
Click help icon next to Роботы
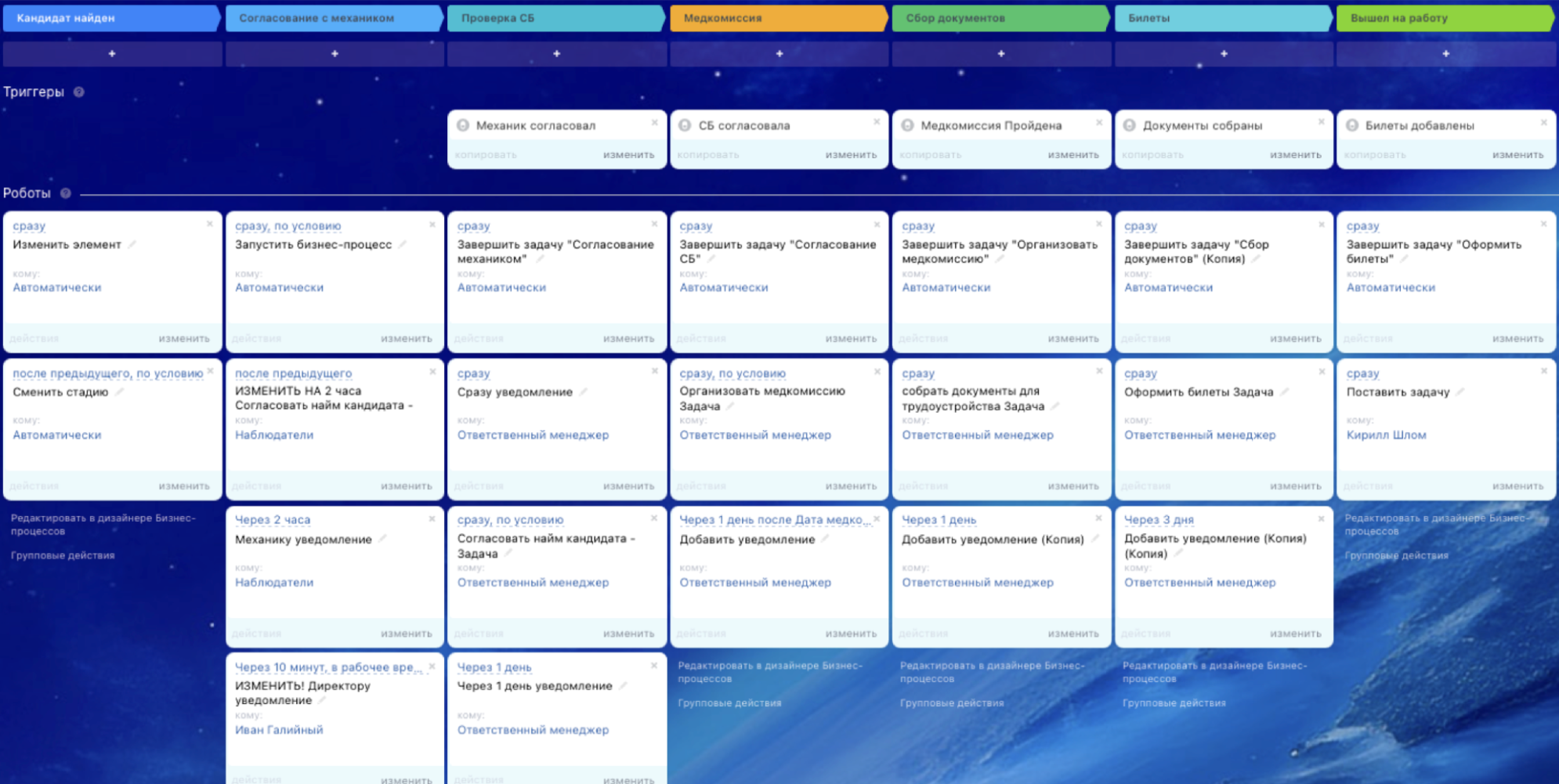65,193
